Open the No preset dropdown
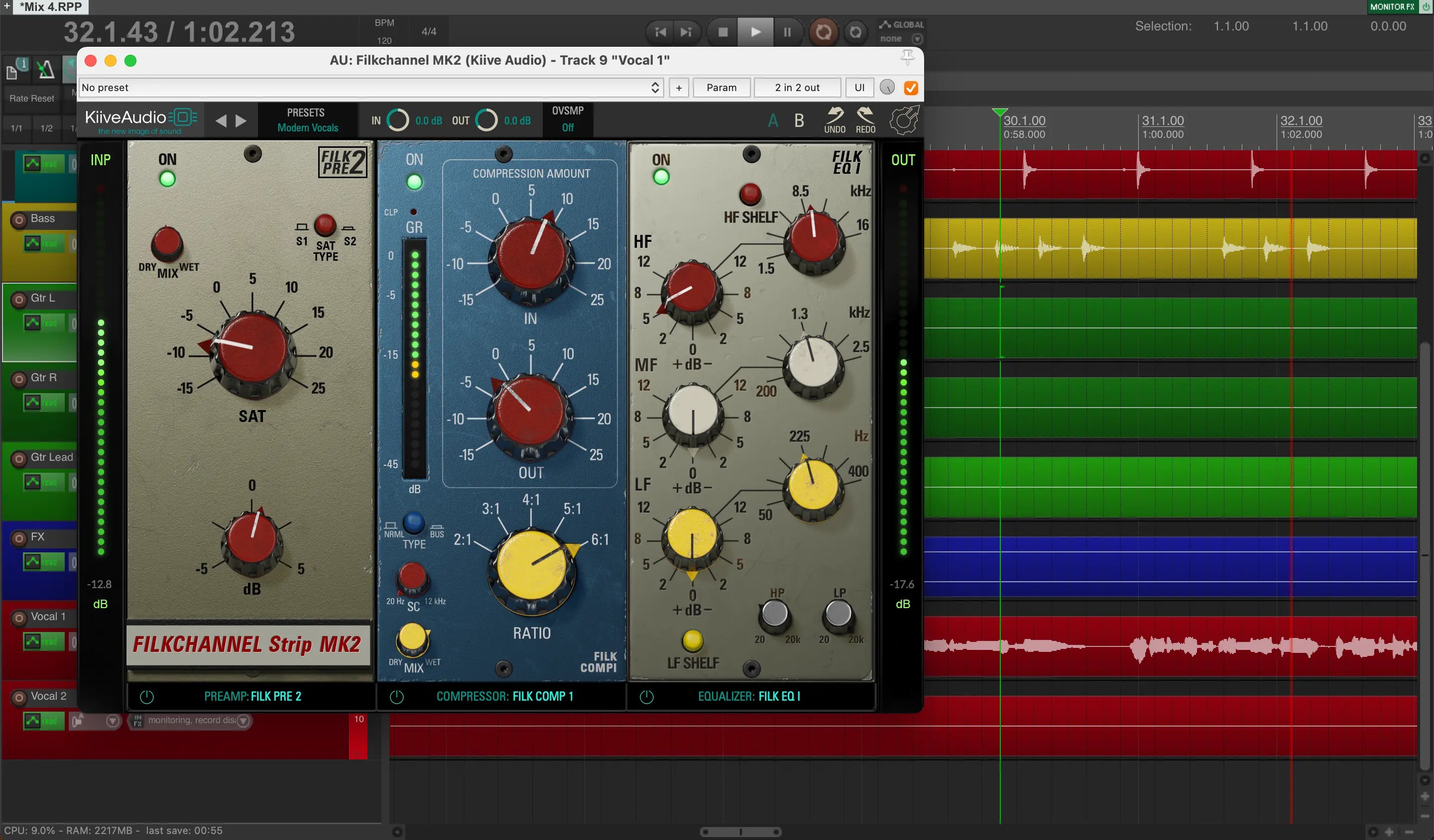The width and height of the screenshot is (1434, 840). click(x=370, y=88)
